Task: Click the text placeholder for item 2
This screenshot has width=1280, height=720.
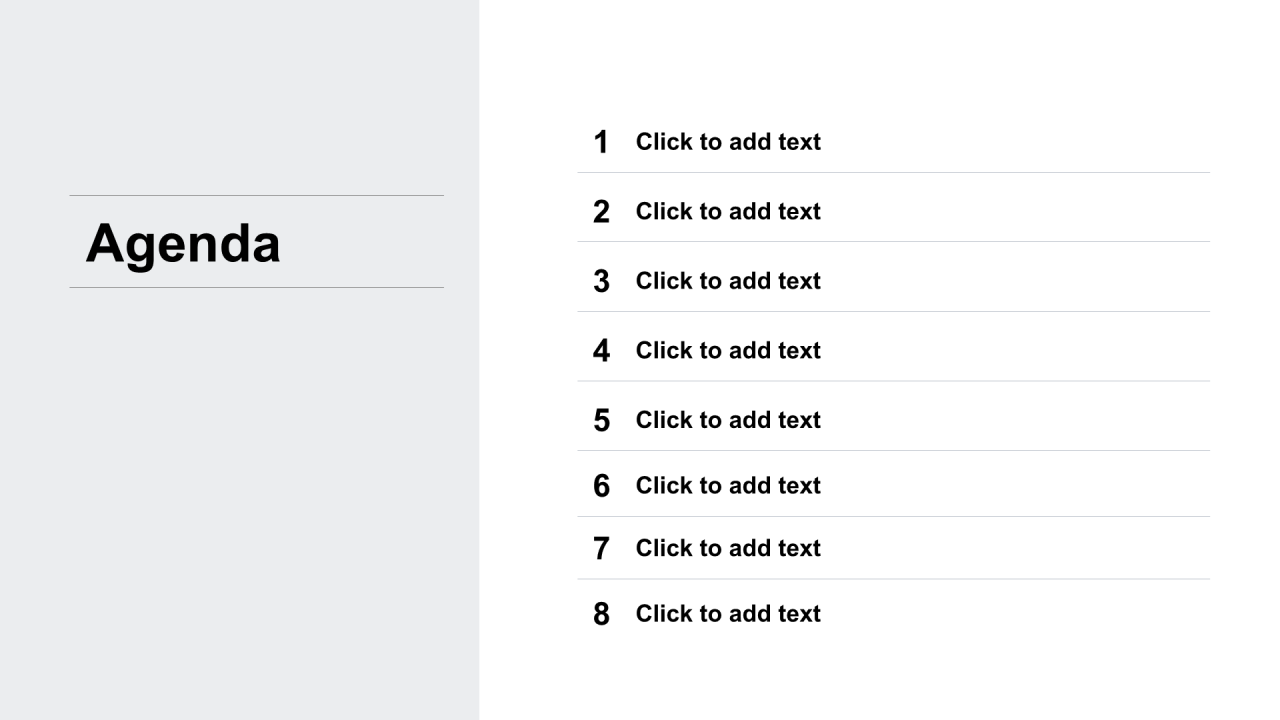Action: (x=728, y=211)
